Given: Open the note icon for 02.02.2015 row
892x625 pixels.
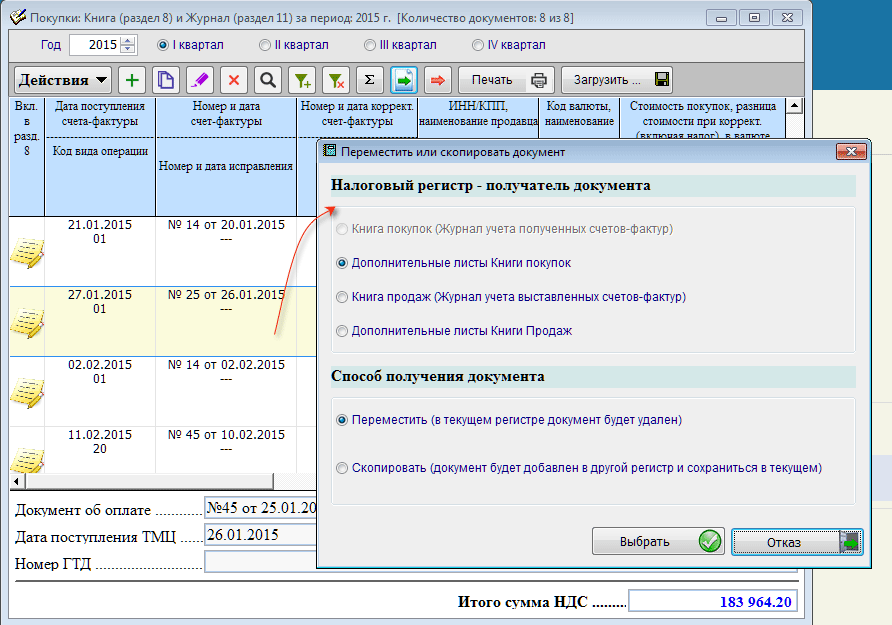Looking at the screenshot, I should click(27, 393).
